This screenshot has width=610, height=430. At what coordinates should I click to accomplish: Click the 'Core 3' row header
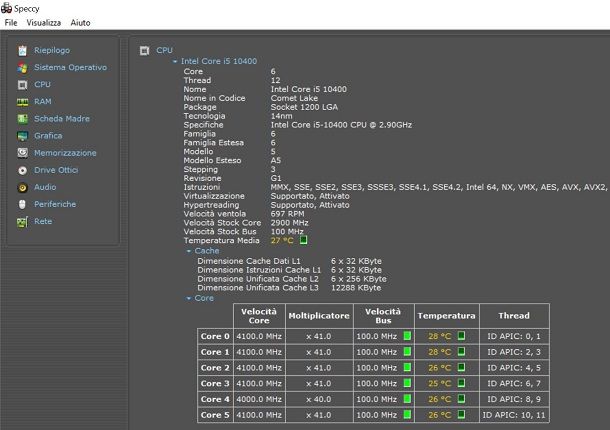215,384
